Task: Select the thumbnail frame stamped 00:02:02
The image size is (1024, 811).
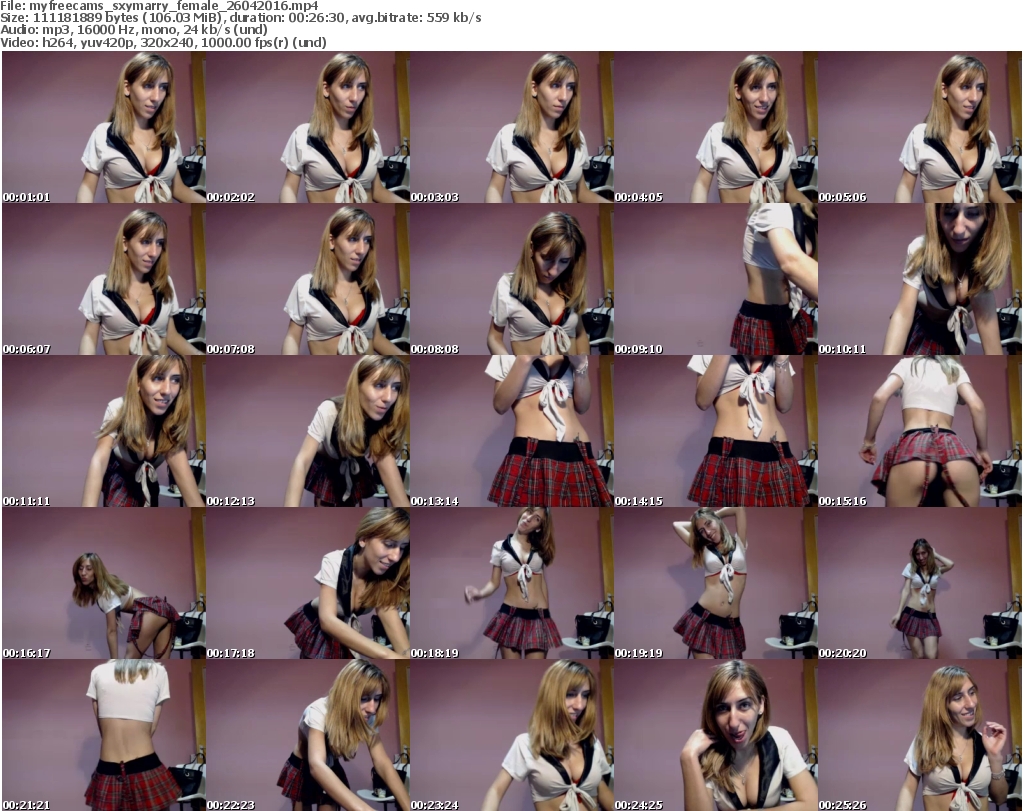Action: click(308, 127)
